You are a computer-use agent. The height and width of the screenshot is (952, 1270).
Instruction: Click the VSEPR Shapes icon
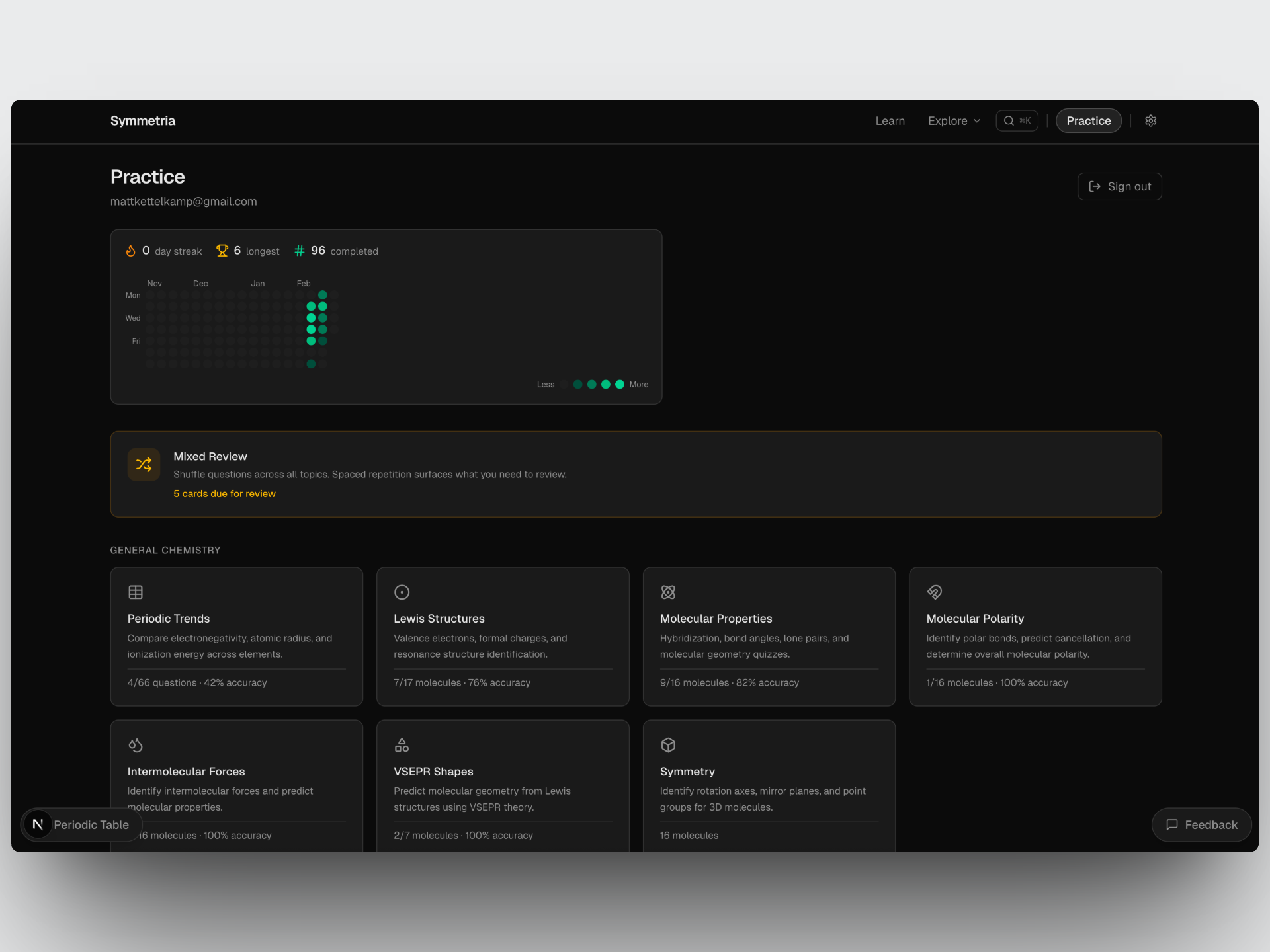pos(402,745)
